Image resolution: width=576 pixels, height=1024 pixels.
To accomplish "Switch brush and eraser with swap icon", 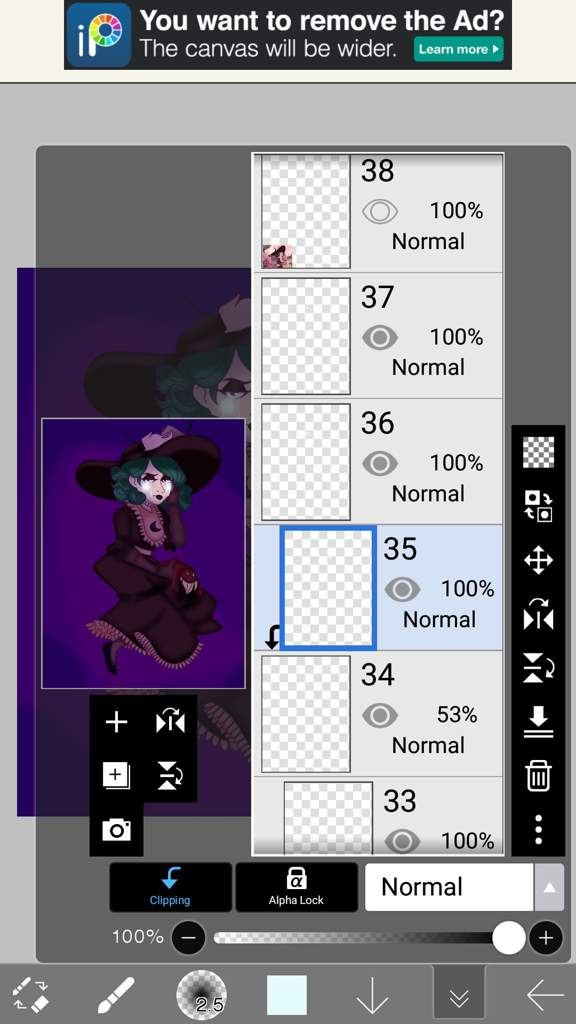I will point(31,995).
